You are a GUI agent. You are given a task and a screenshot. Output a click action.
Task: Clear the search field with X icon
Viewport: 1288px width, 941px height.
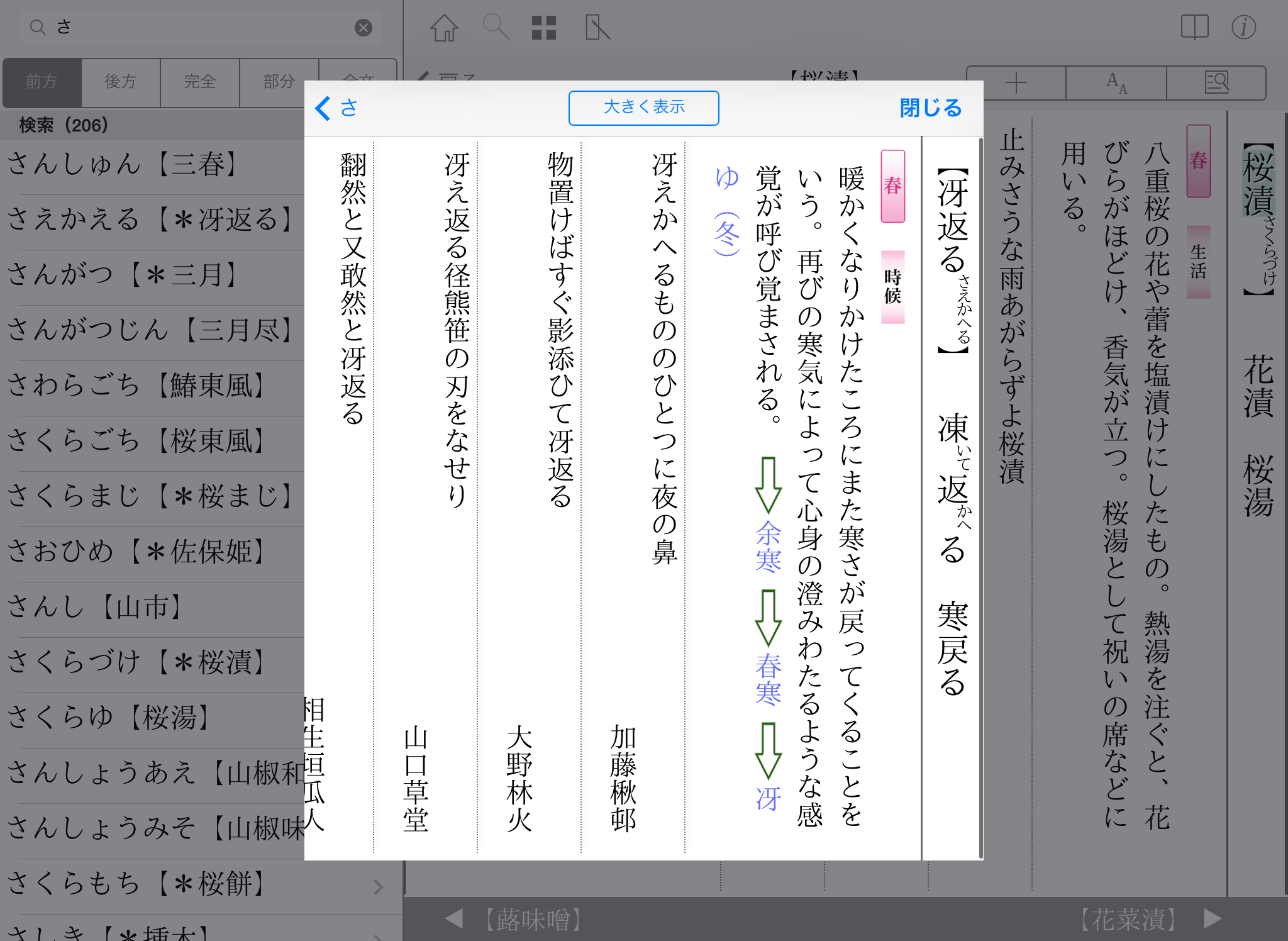(364, 28)
